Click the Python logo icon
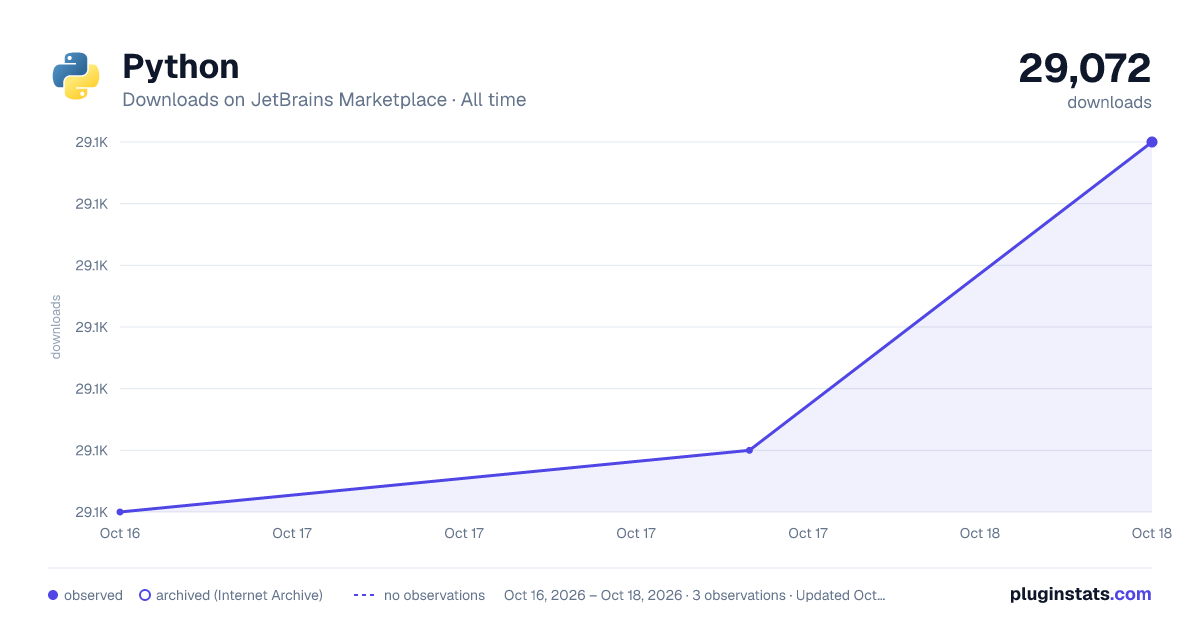This screenshot has height=630, width=1200. coord(76,76)
